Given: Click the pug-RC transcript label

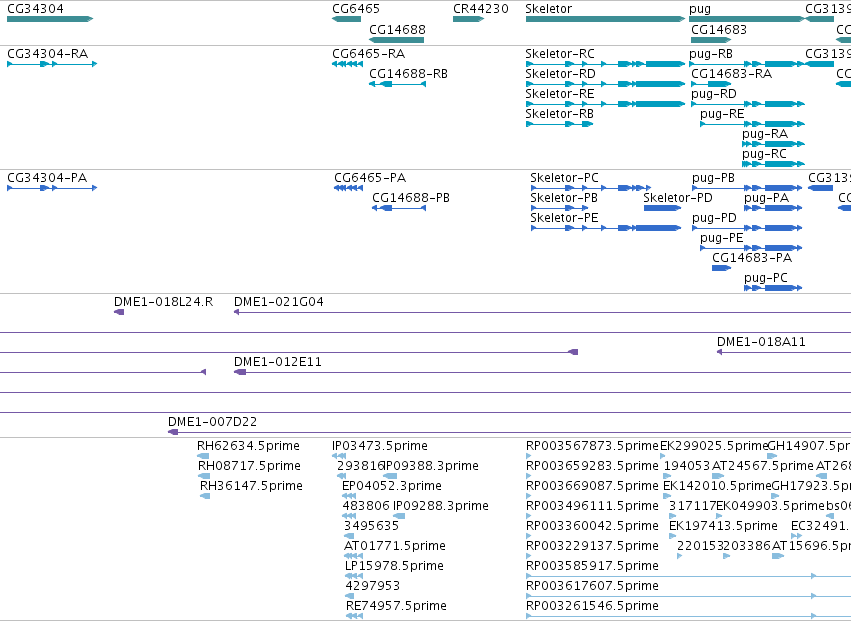Looking at the screenshot, I should tap(764, 155).
